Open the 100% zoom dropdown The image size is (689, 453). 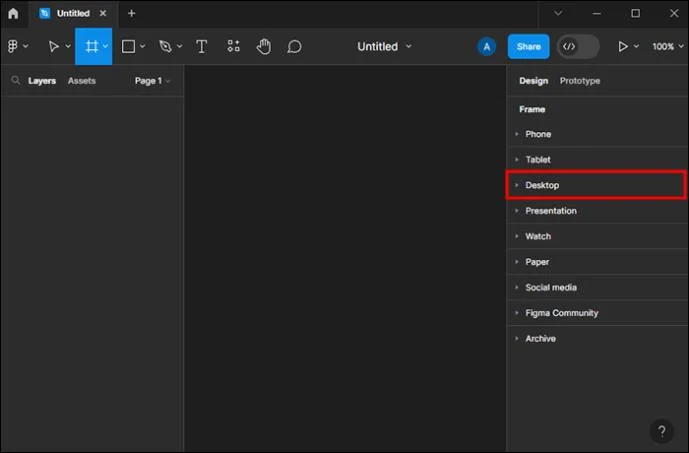coord(667,46)
